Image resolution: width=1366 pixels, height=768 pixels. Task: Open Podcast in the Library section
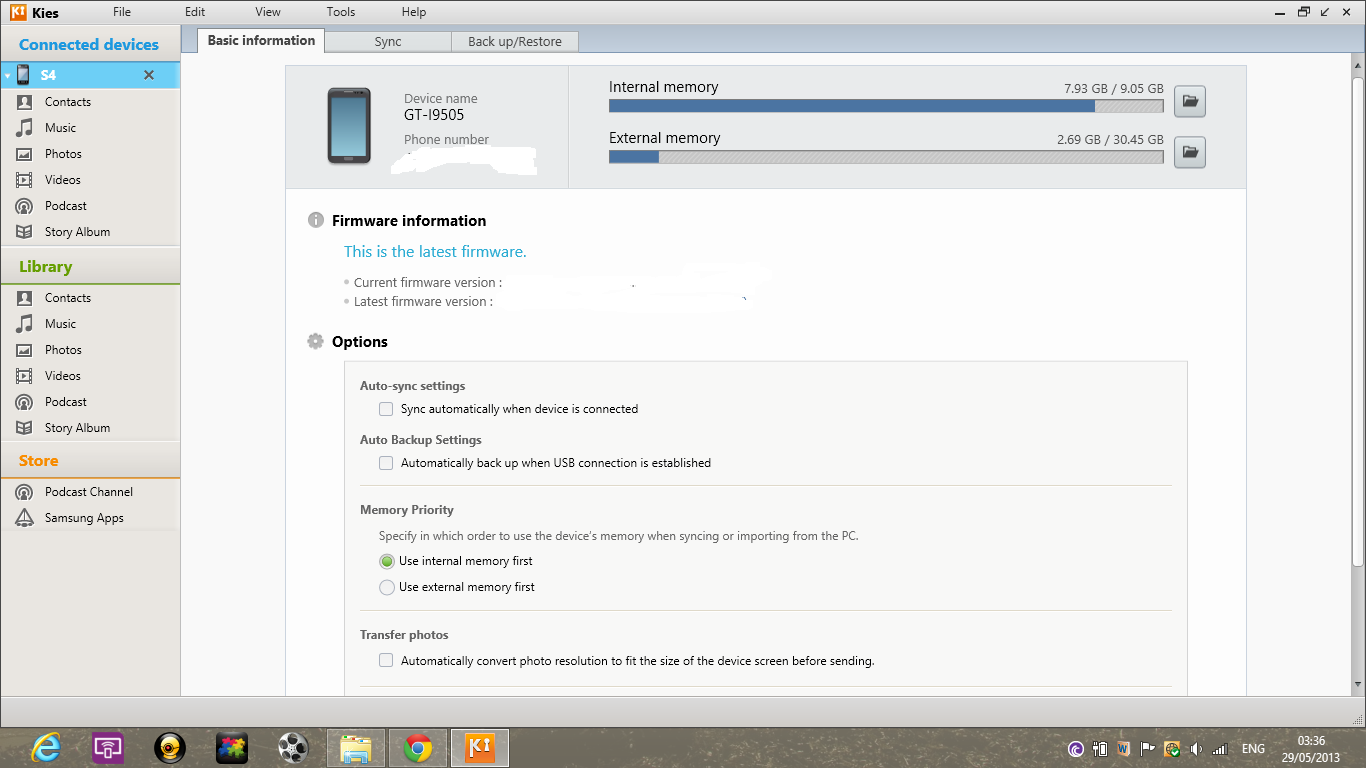tap(65, 402)
